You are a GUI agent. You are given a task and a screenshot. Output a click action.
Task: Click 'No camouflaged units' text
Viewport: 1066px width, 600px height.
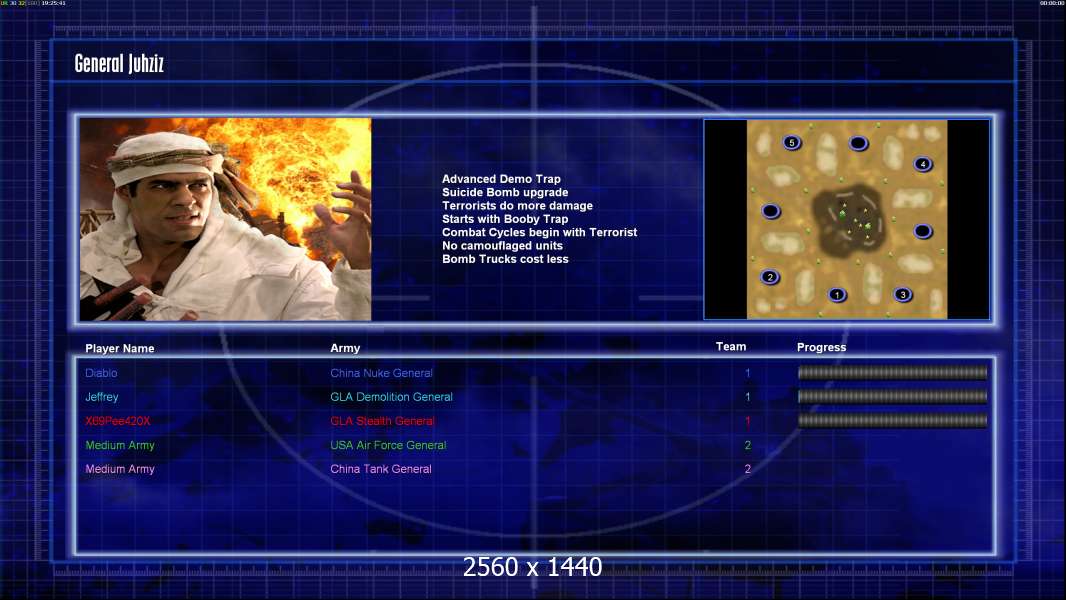pyautogui.click(x=502, y=245)
